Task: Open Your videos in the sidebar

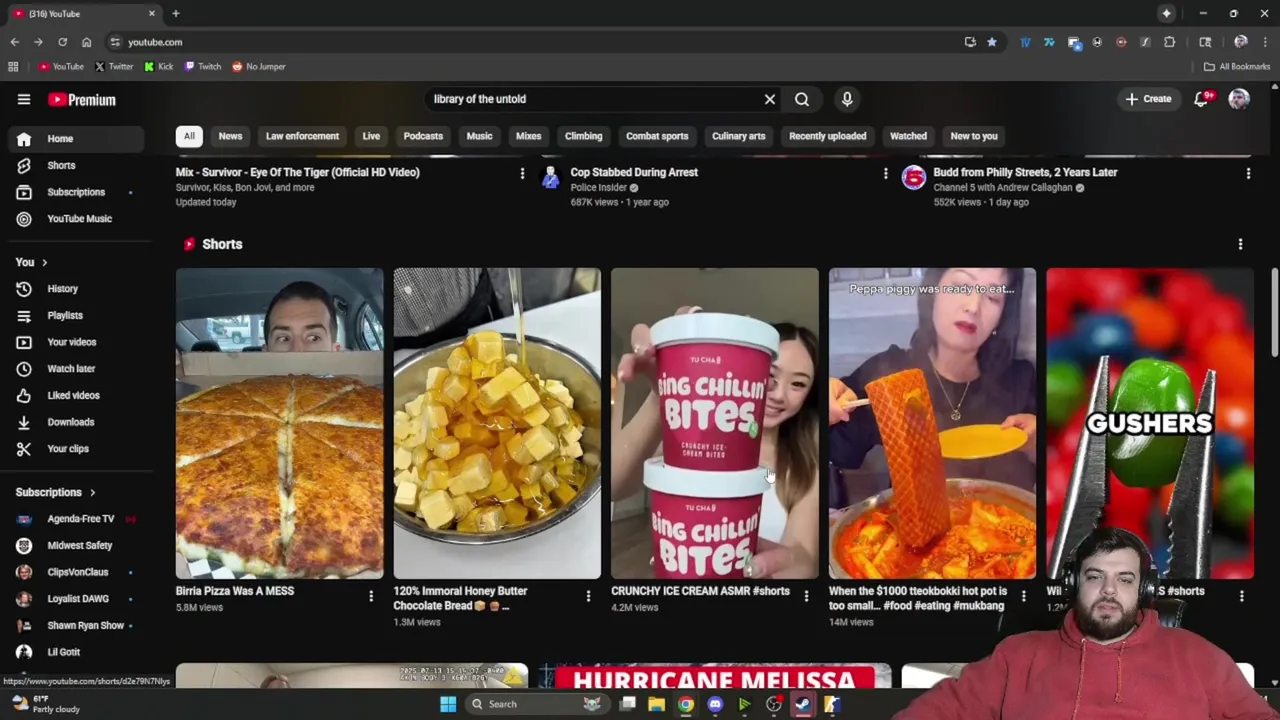Action: [78, 342]
